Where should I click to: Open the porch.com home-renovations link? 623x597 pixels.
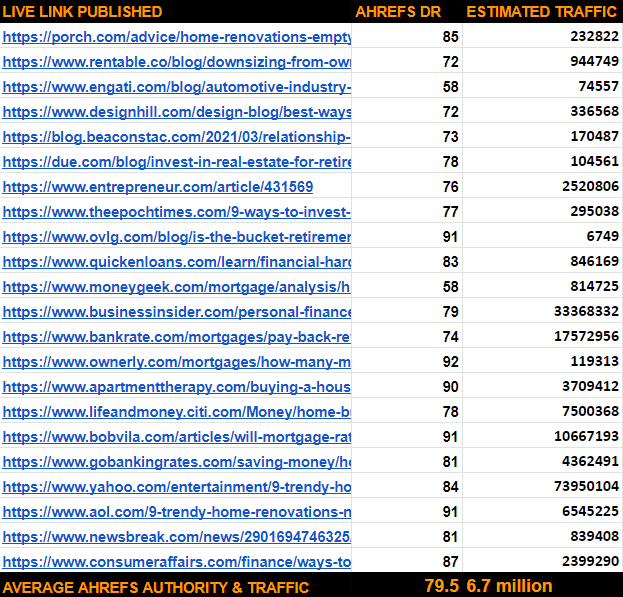tap(177, 37)
